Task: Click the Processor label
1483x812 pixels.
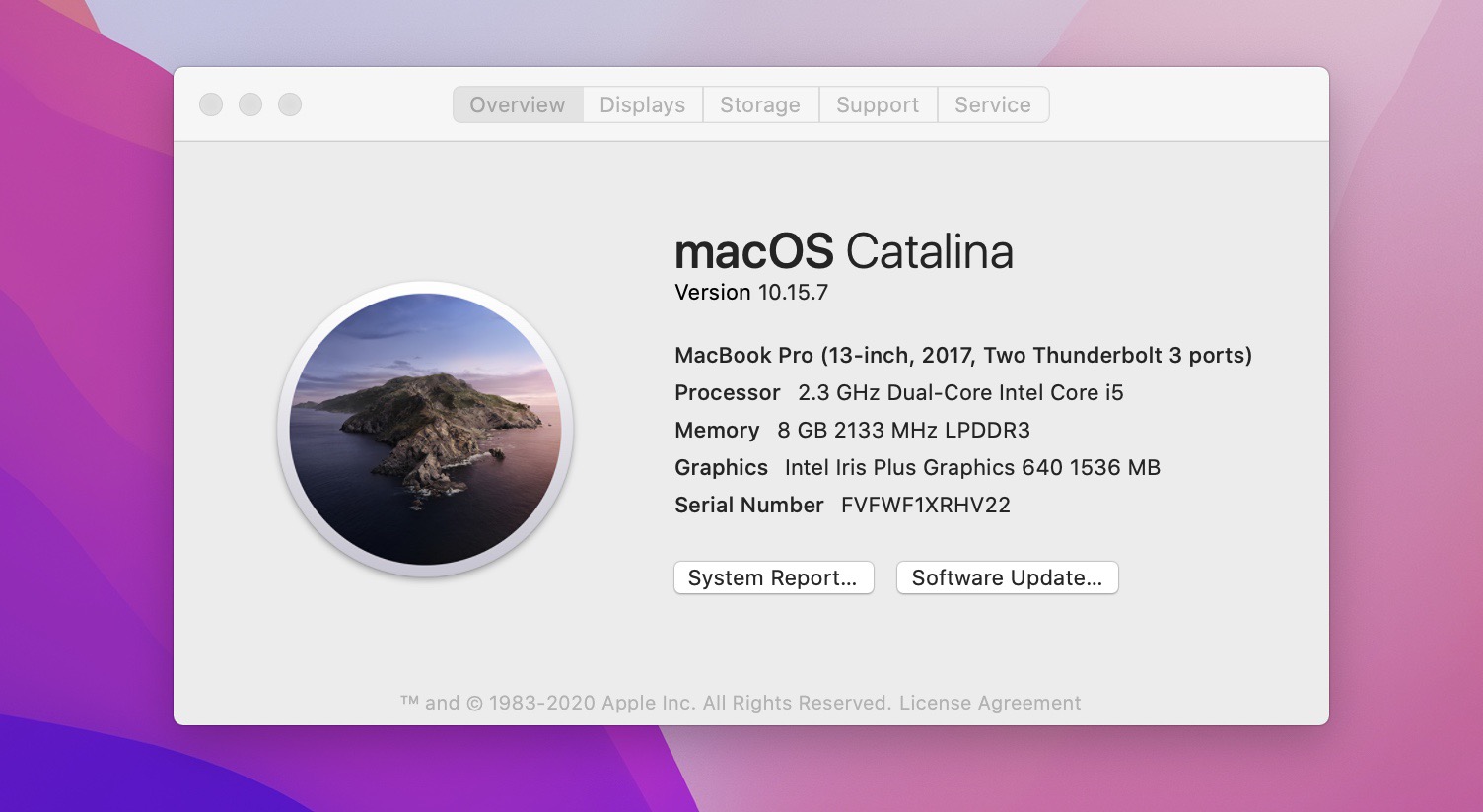Action: coord(728,392)
